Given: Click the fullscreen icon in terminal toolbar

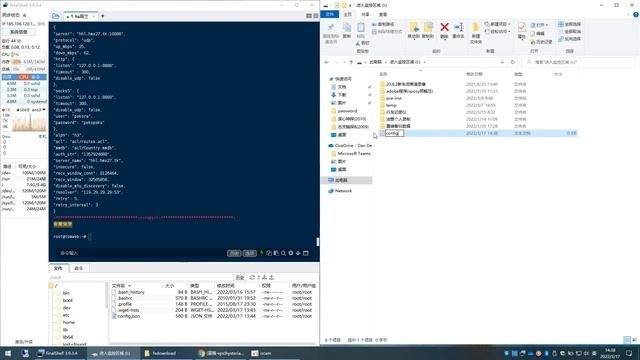Looking at the screenshot, I should click(306, 253).
